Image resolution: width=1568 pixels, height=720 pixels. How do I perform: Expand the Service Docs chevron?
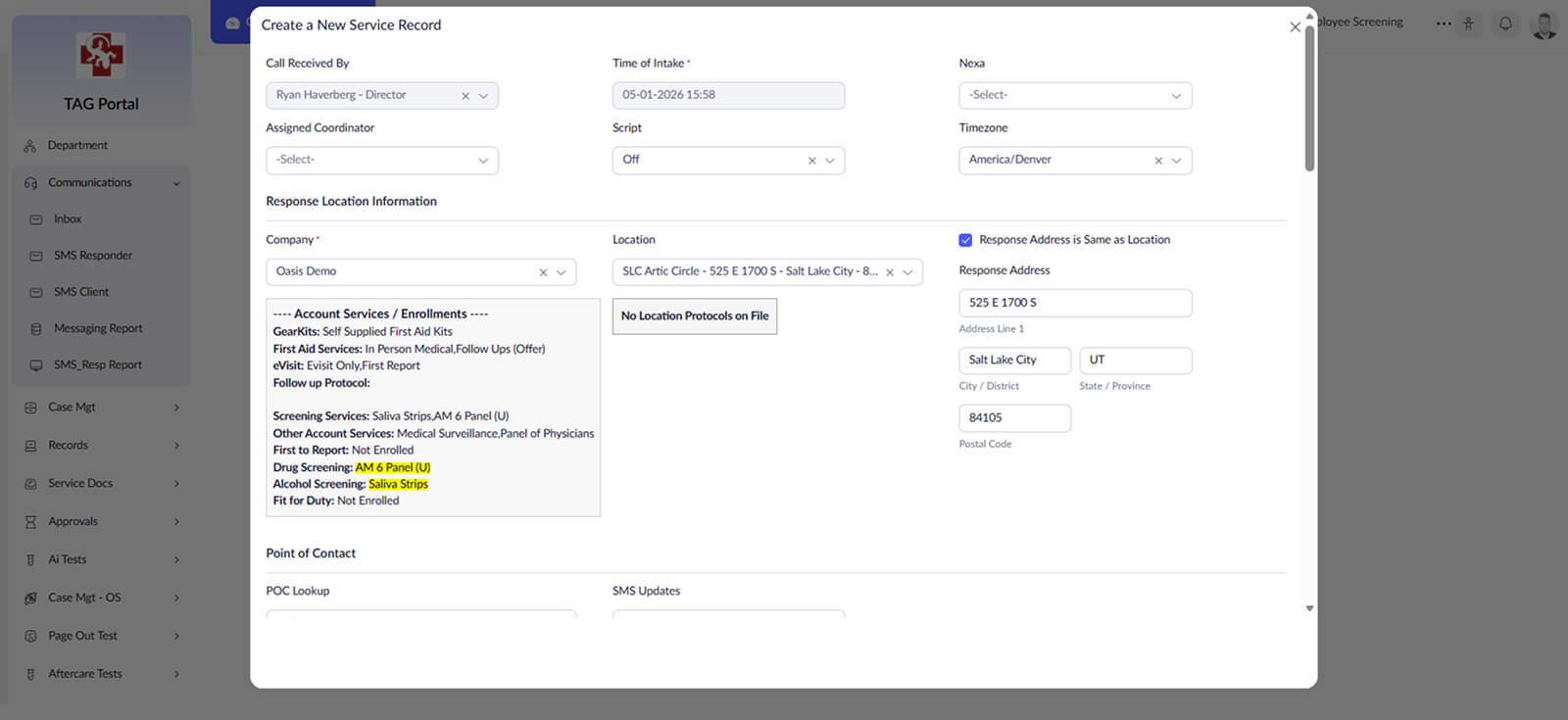(176, 484)
